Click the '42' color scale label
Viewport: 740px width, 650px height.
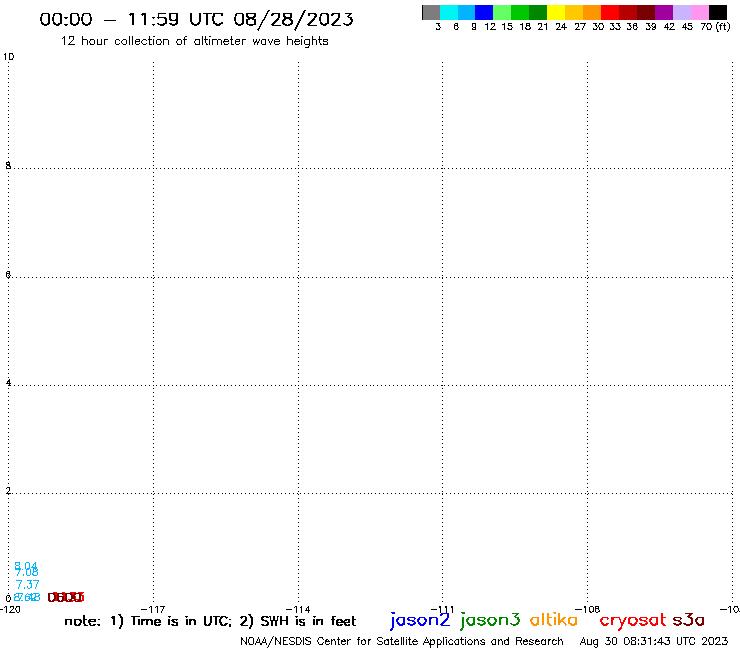669,27
